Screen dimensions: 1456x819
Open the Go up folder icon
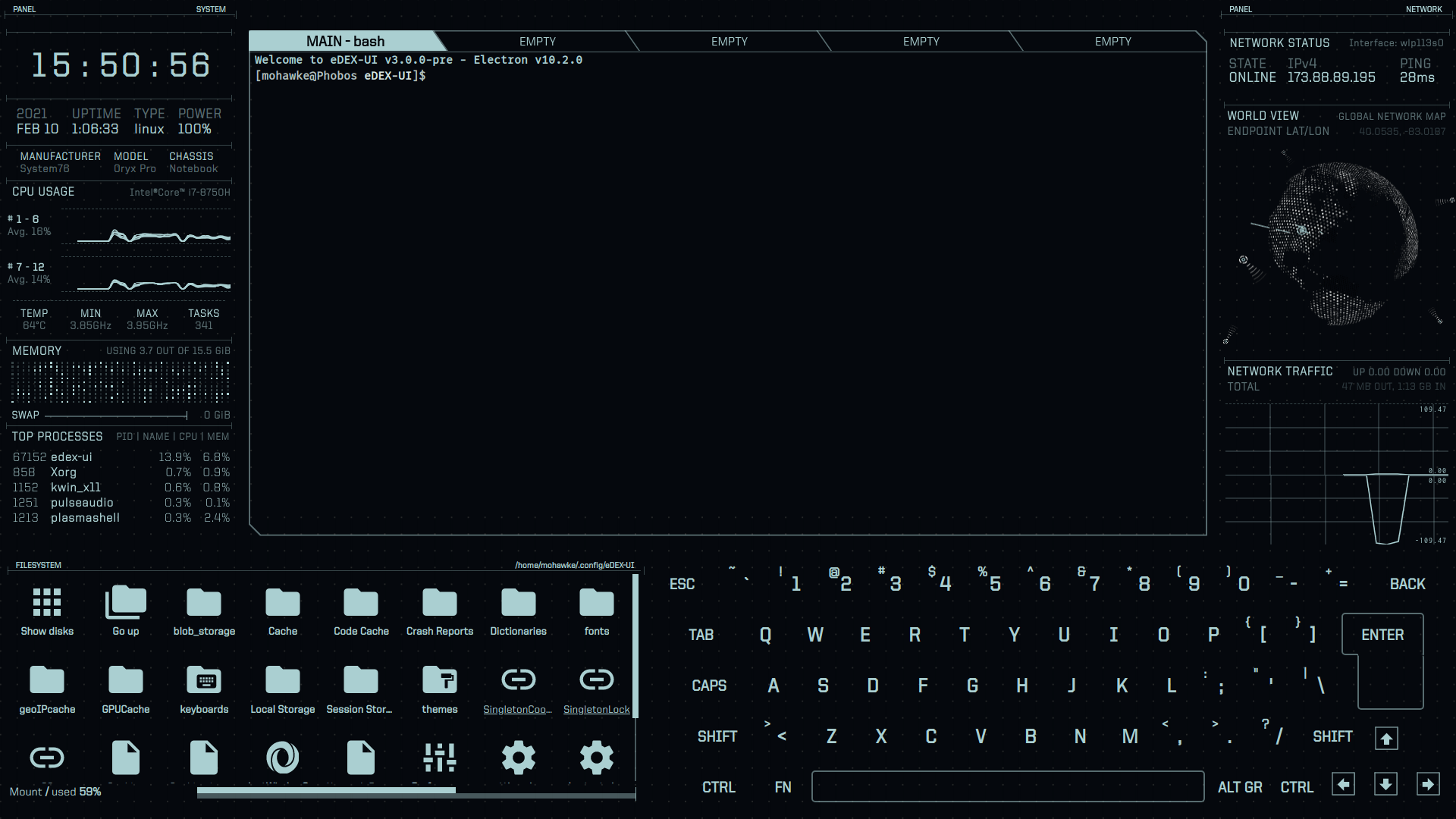[126, 603]
